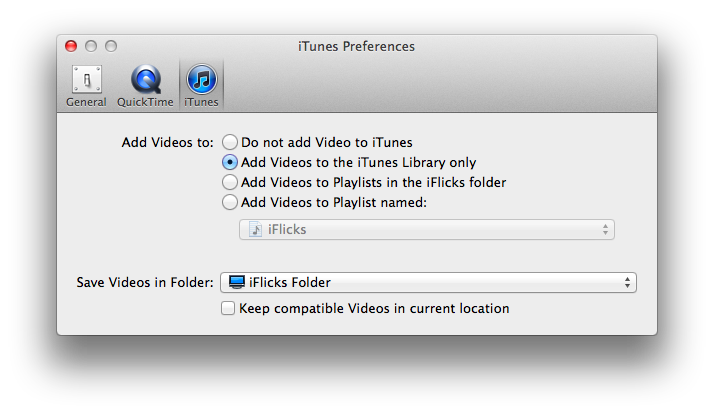Close the iTunes Preferences window
Image resolution: width=714 pixels, height=414 pixels.
(x=71, y=46)
